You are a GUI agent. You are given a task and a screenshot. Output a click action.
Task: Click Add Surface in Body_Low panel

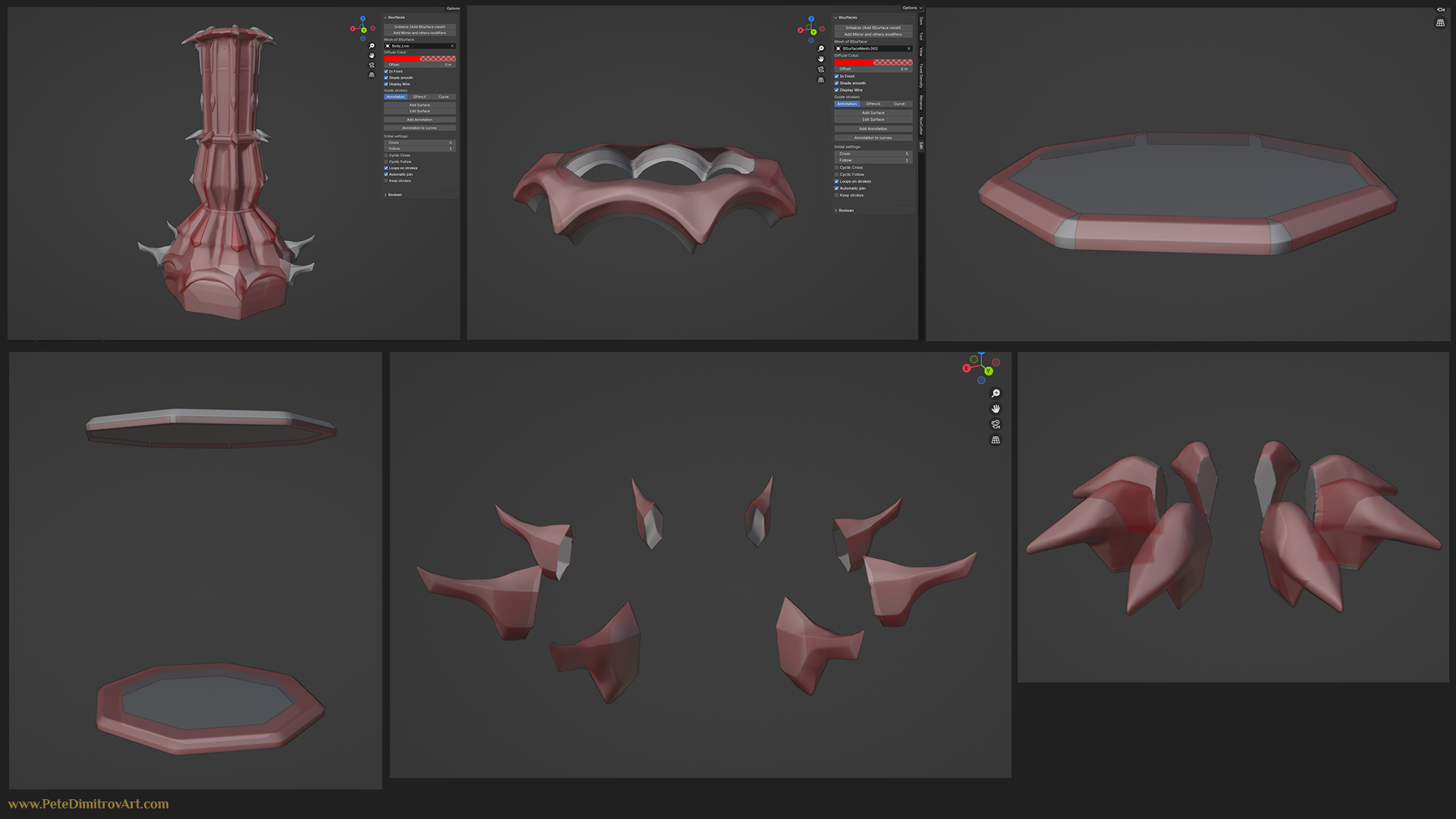click(x=420, y=105)
